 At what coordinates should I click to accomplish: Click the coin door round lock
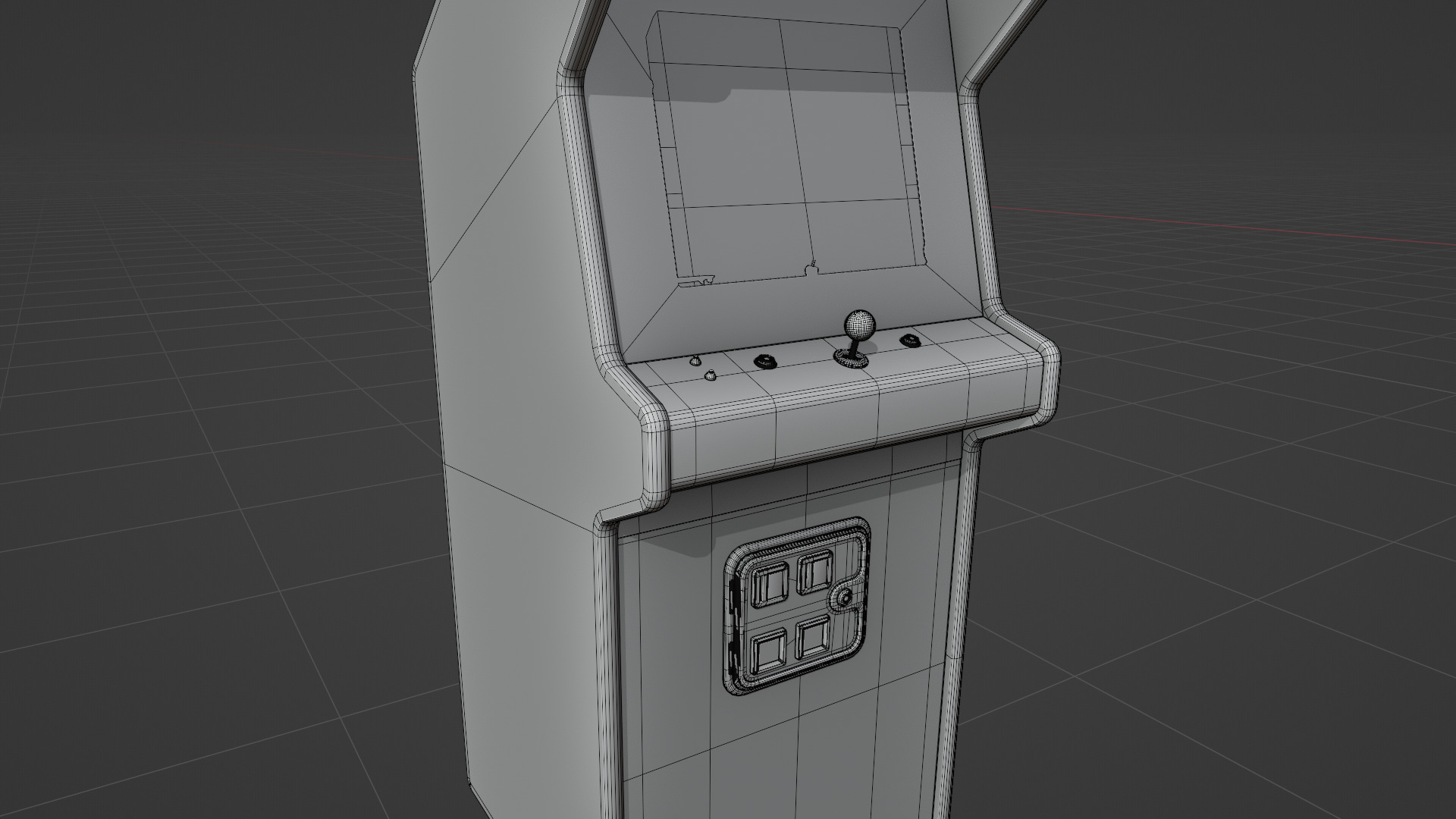point(845,599)
